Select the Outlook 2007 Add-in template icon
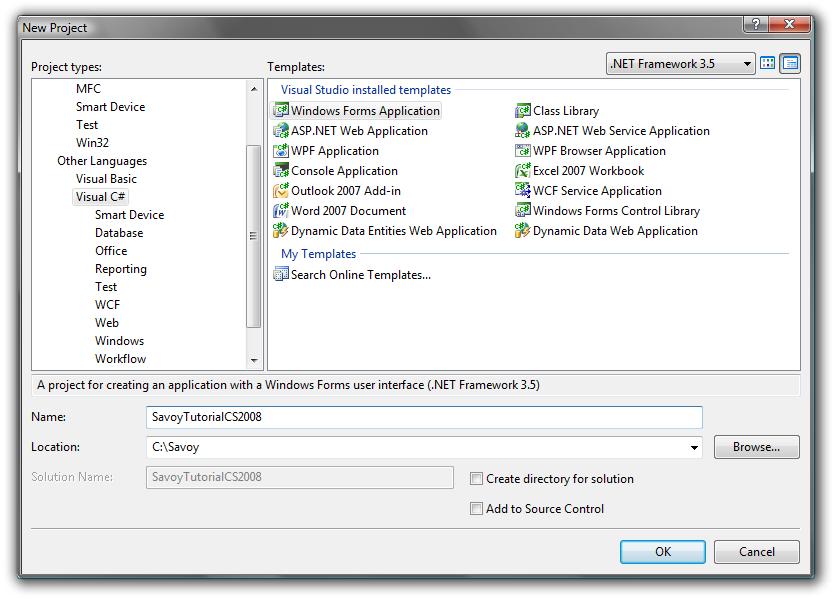The width and height of the screenshot is (837, 599). tap(281, 191)
